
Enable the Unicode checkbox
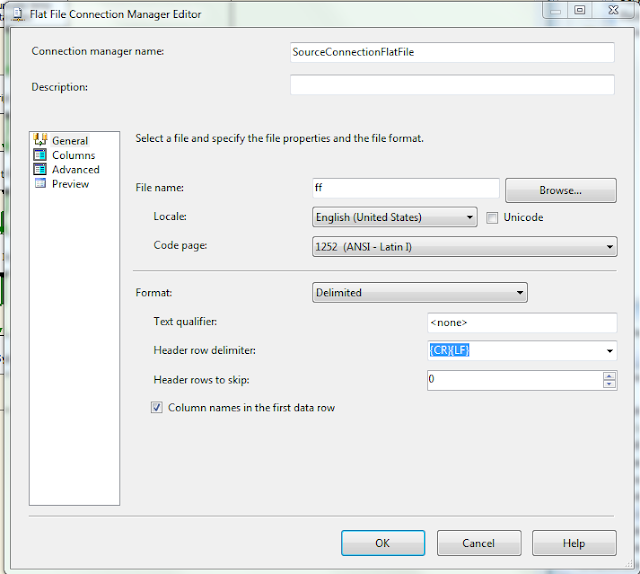tap(492, 218)
